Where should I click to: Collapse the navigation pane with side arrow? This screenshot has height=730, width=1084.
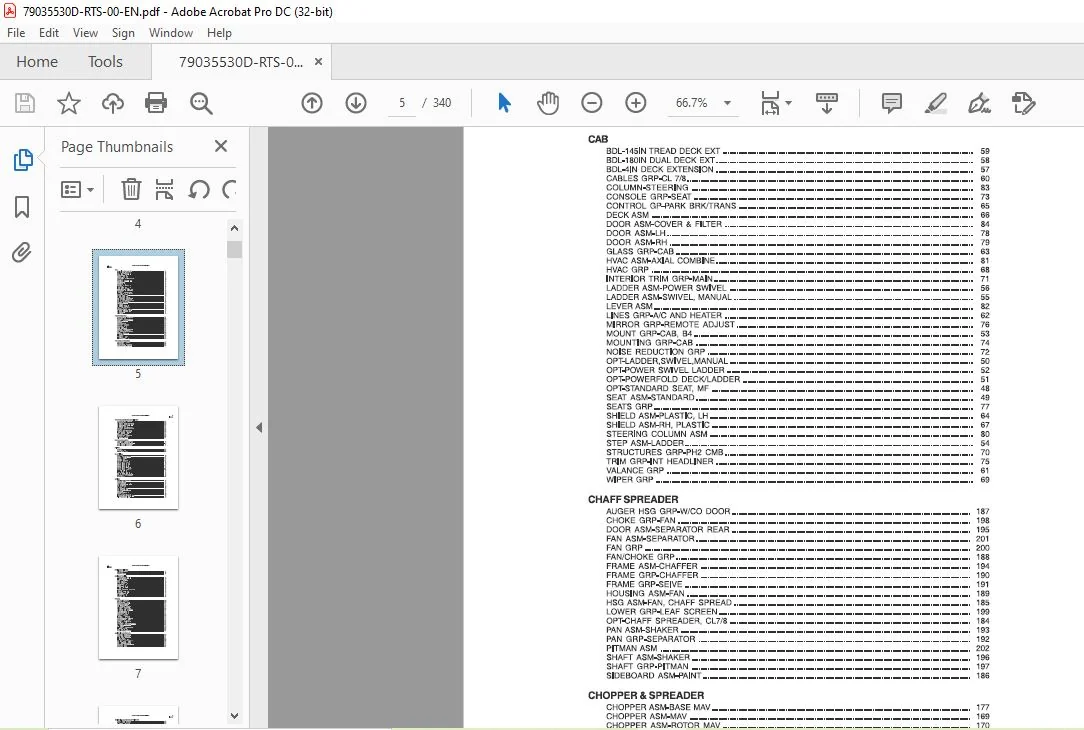(x=259, y=427)
